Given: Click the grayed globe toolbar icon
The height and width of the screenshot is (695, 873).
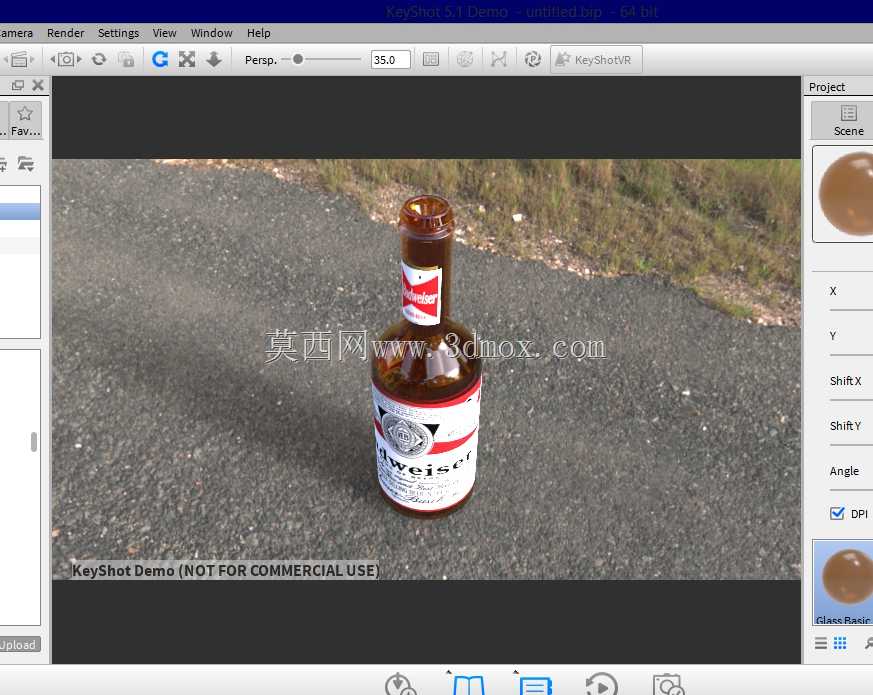Looking at the screenshot, I should [465, 59].
